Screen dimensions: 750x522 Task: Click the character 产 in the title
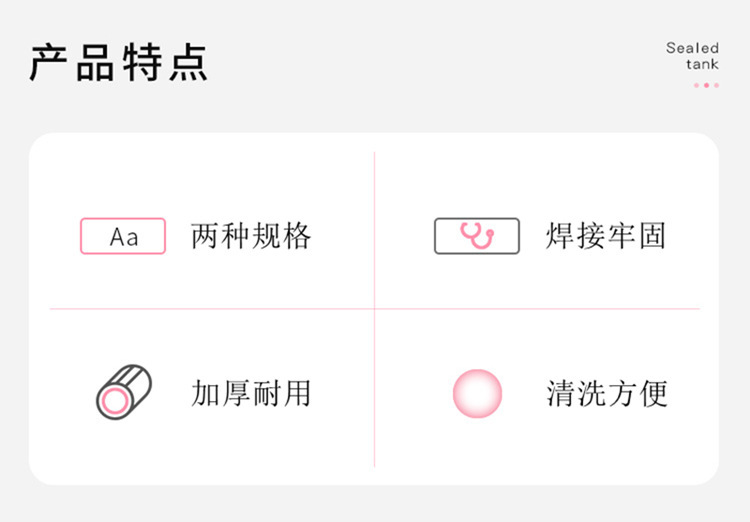coord(47,63)
